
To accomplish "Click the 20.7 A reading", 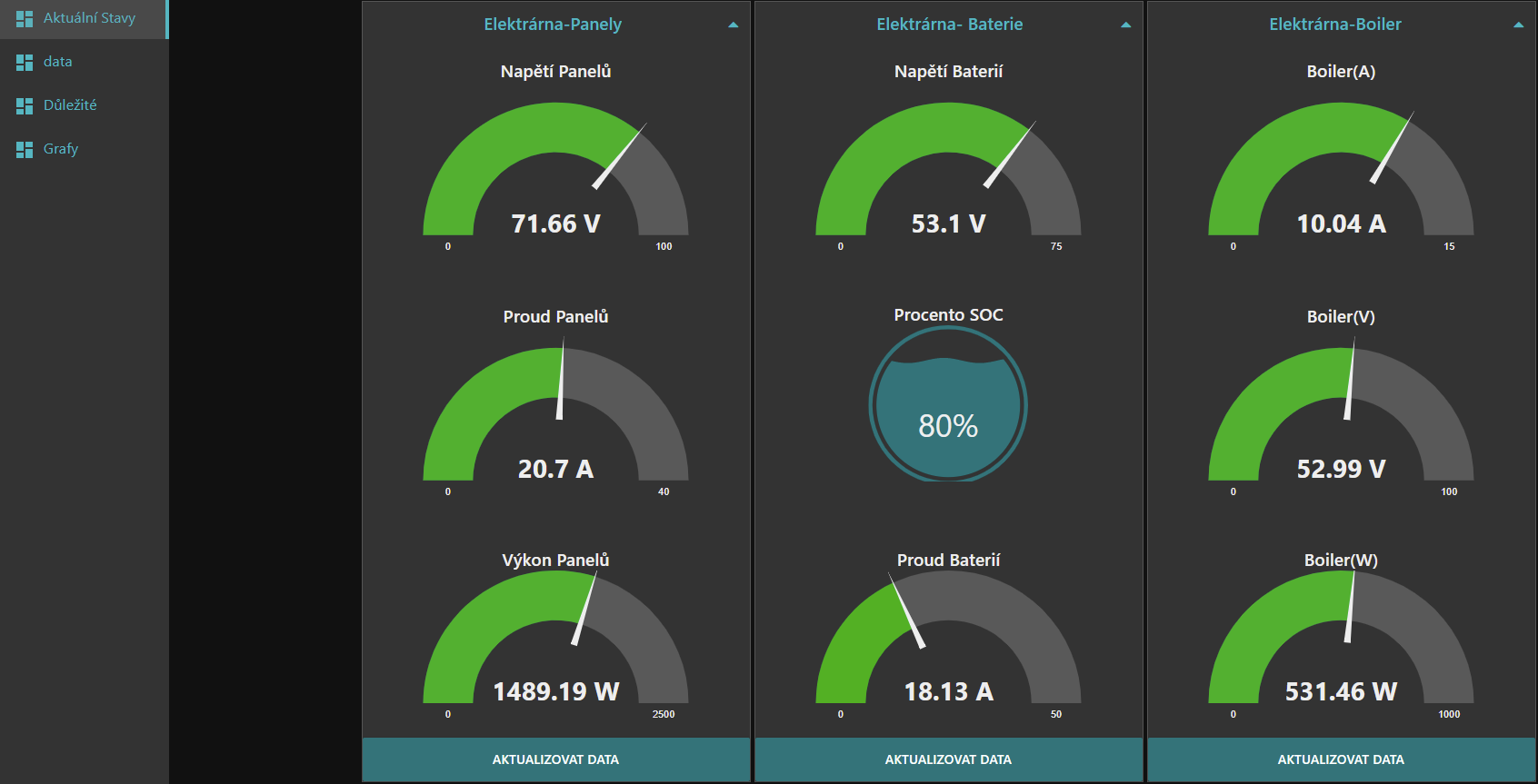I will (x=555, y=469).
